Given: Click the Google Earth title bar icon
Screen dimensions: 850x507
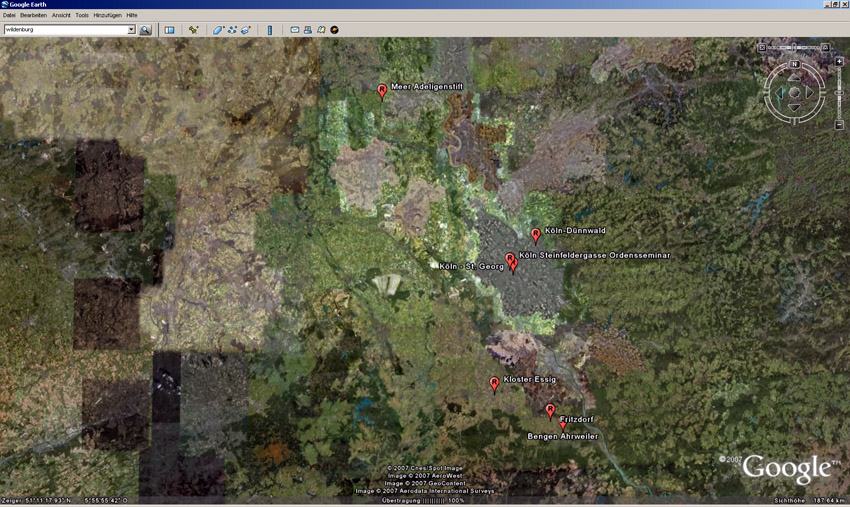Looking at the screenshot, I should (4, 4).
